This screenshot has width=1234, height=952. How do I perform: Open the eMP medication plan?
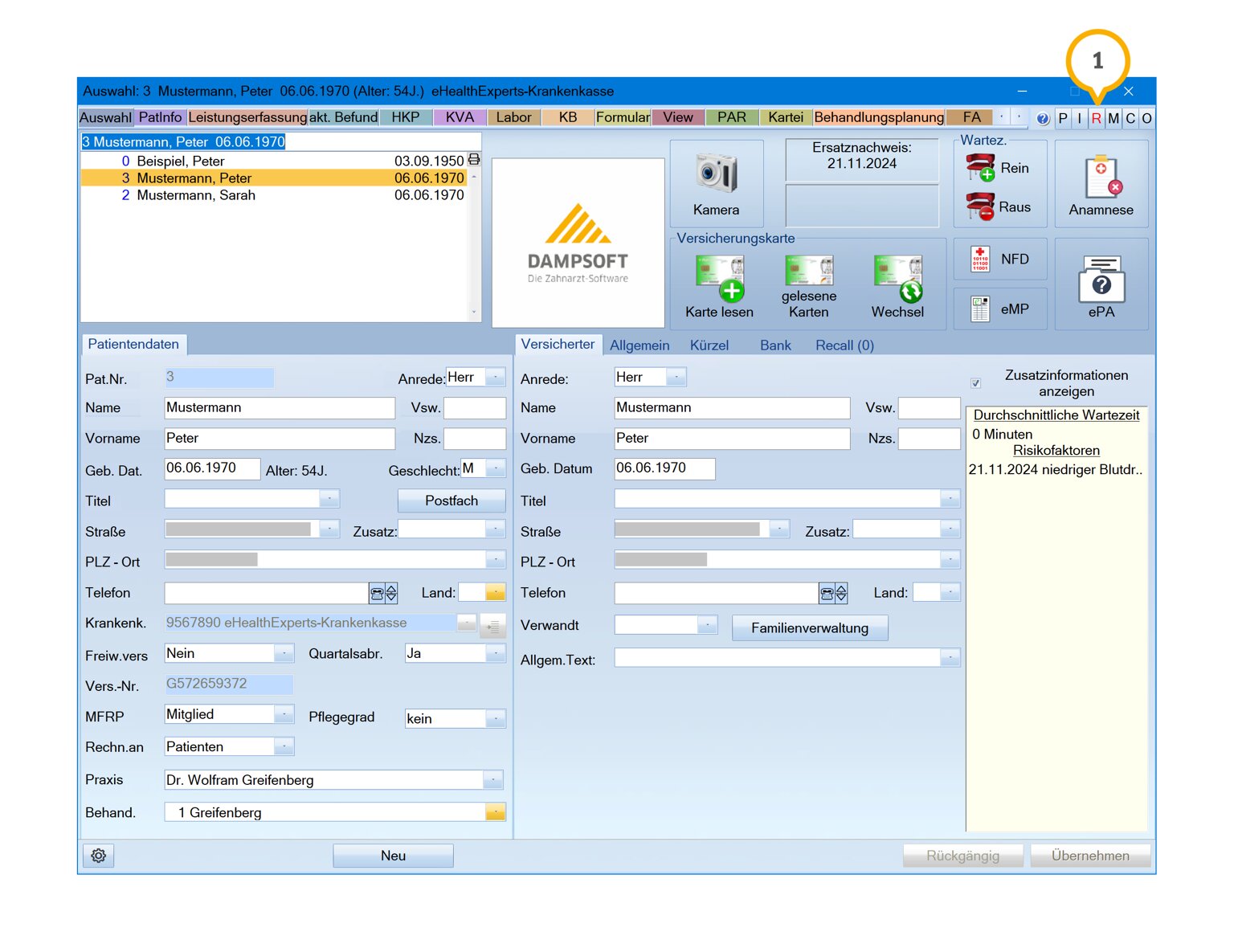pyautogui.click(x=1000, y=309)
